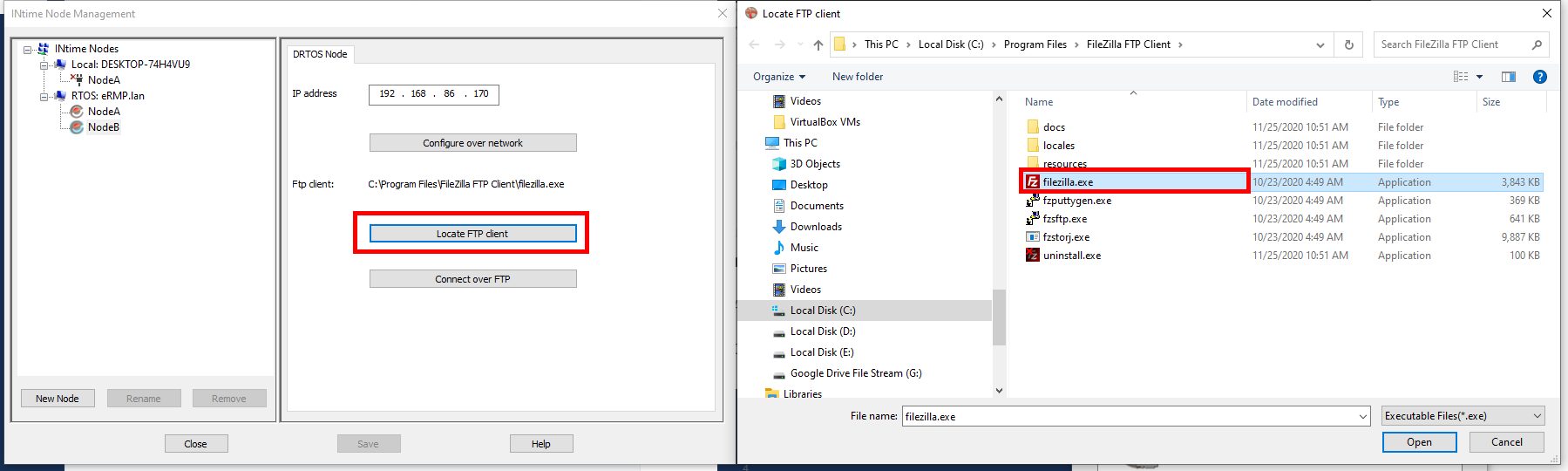Open the File name dropdown list

[1363, 417]
